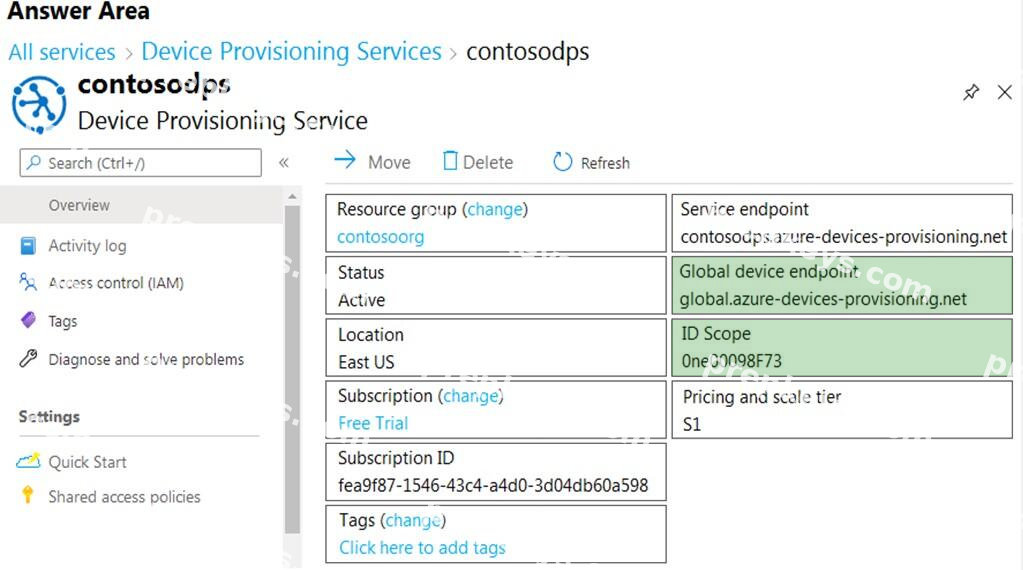This screenshot has width=1023, height=570.
Task: Click the contosodps breadcrumb text
Action: (527, 52)
